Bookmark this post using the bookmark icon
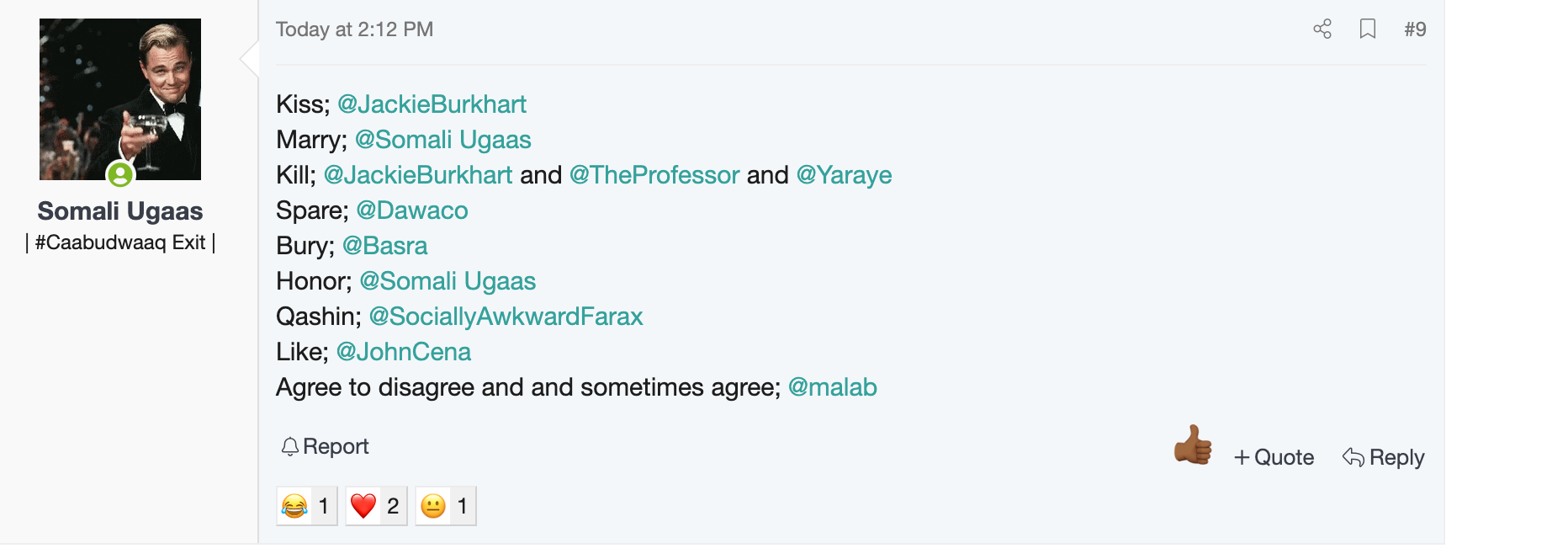This screenshot has width=1568, height=559. point(1368,29)
